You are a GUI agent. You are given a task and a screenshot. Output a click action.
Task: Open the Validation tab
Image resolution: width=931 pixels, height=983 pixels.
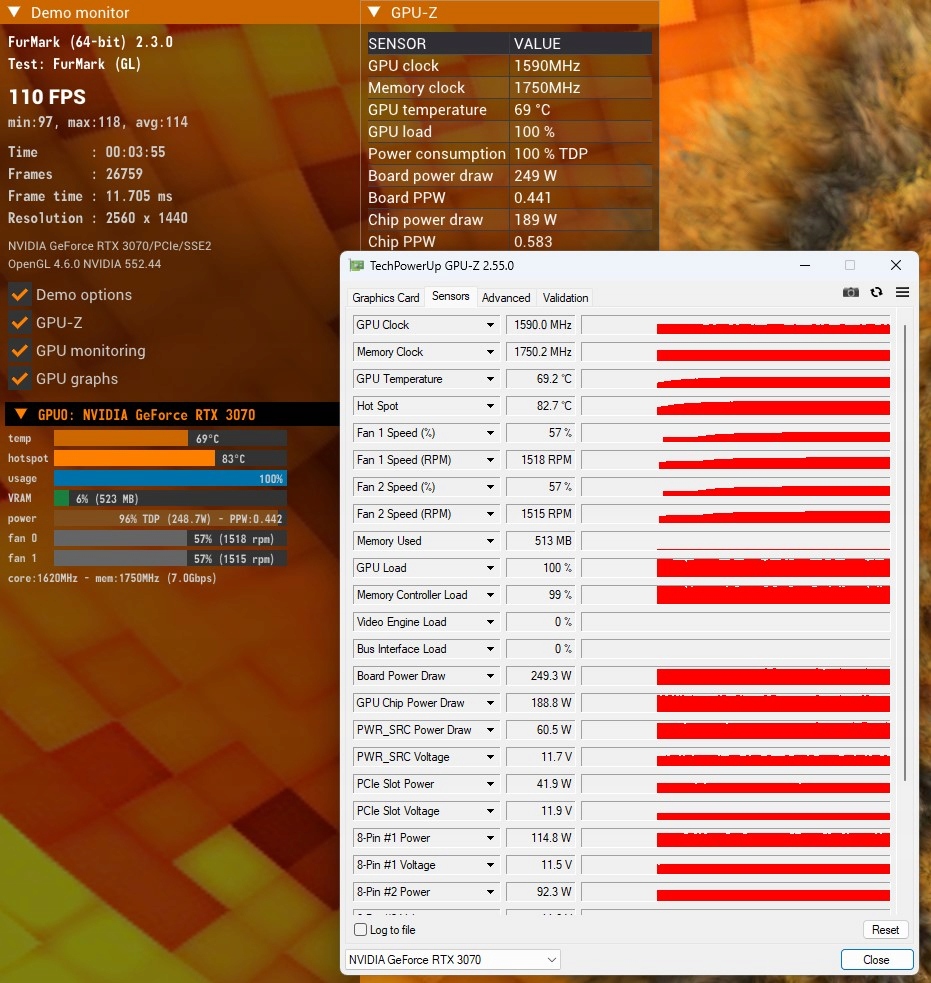pos(565,298)
